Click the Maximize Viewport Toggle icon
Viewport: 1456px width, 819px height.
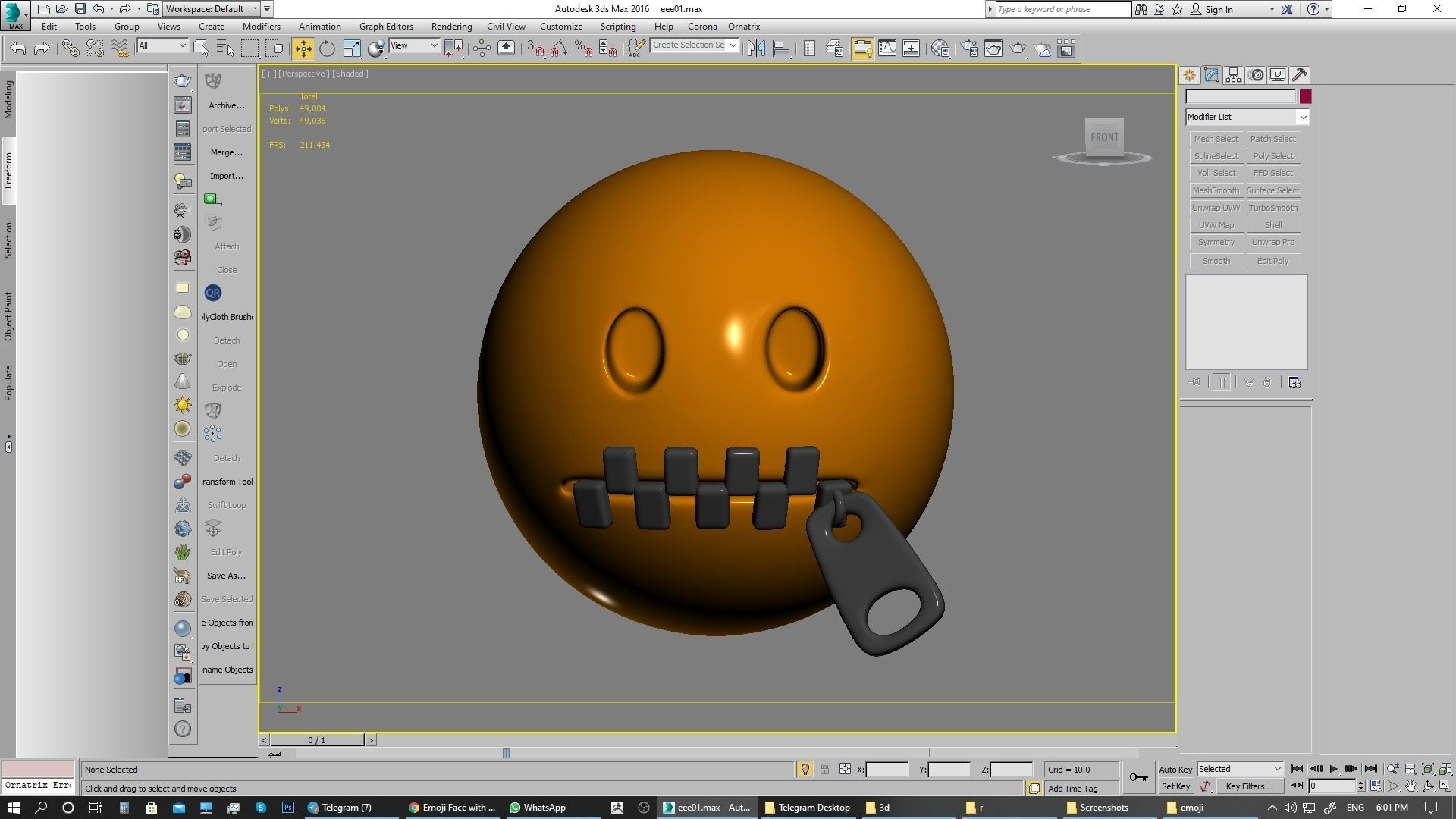tap(1445, 786)
